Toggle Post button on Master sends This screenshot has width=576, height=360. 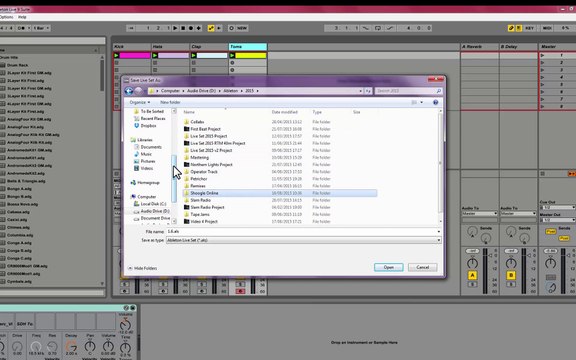coord(551,231)
